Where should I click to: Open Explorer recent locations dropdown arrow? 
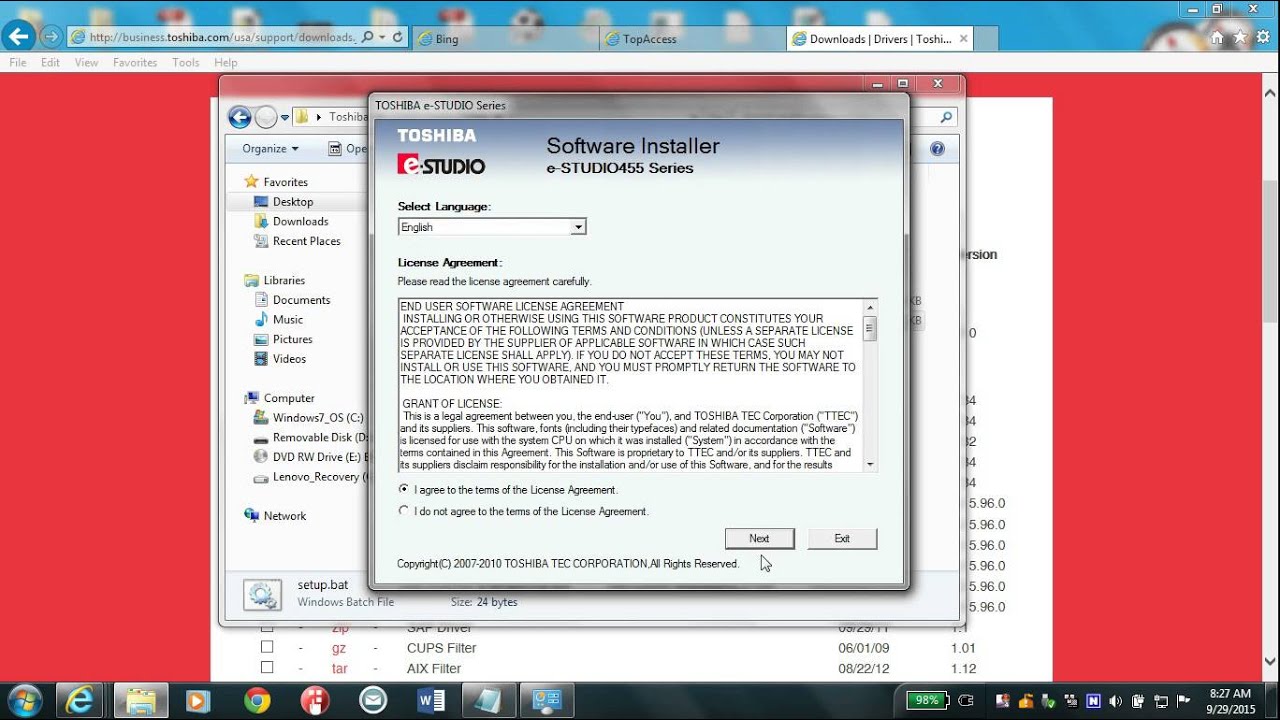click(x=285, y=117)
